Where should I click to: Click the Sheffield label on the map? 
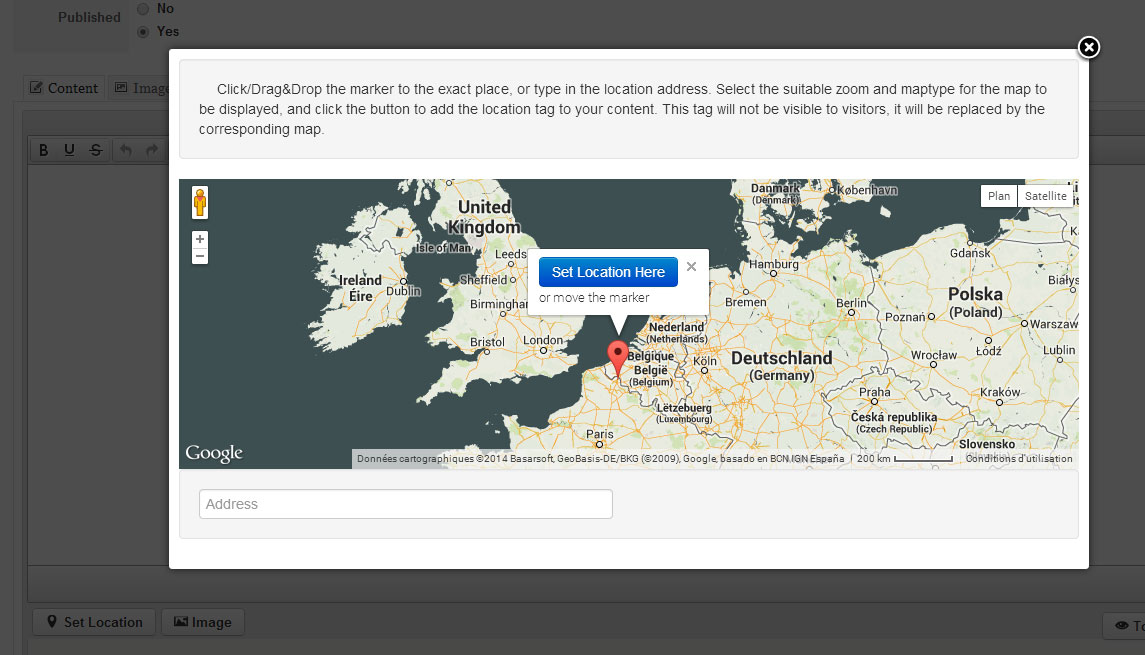(x=483, y=280)
